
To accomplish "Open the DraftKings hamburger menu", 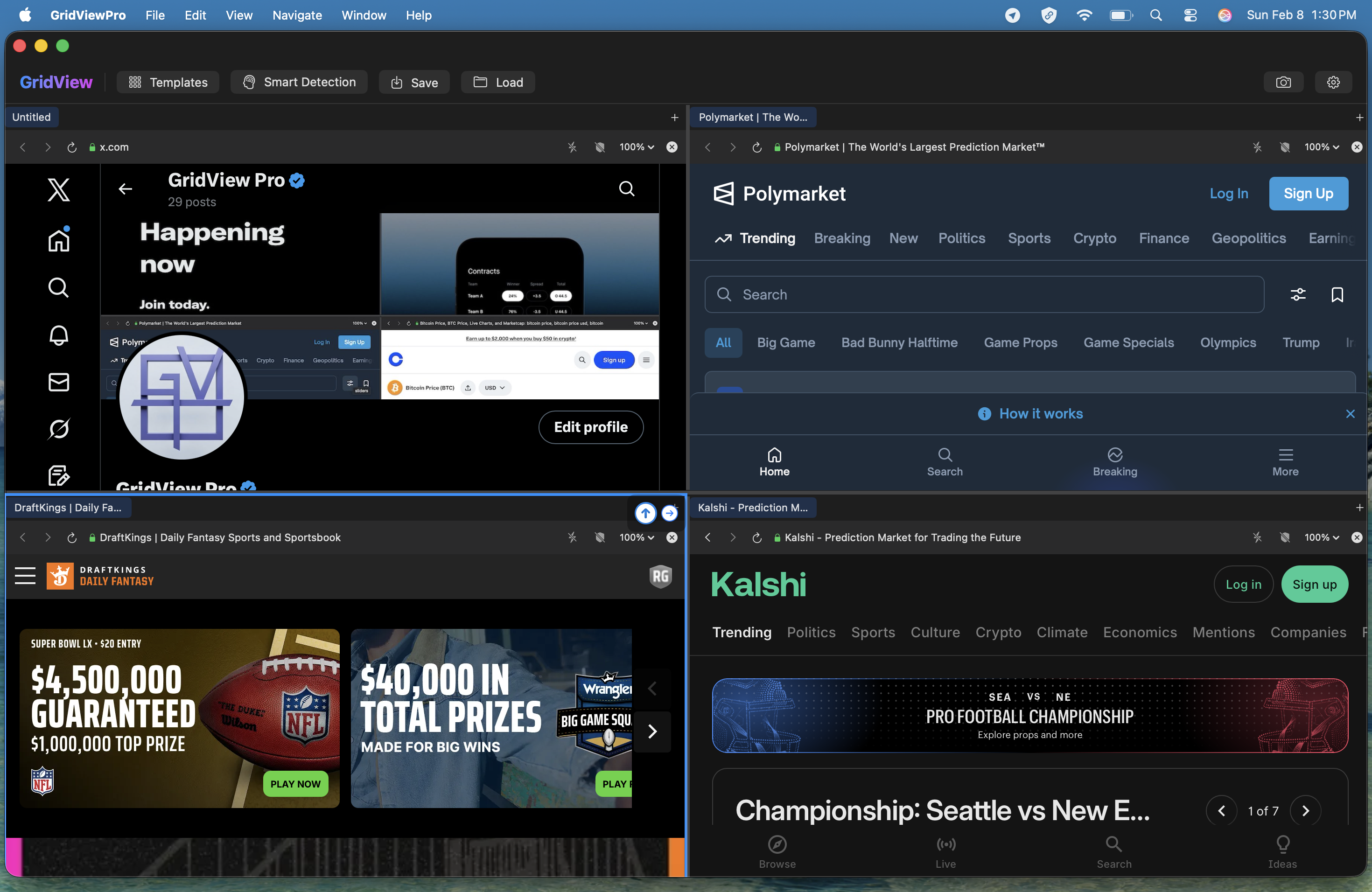I will pyautogui.click(x=25, y=576).
